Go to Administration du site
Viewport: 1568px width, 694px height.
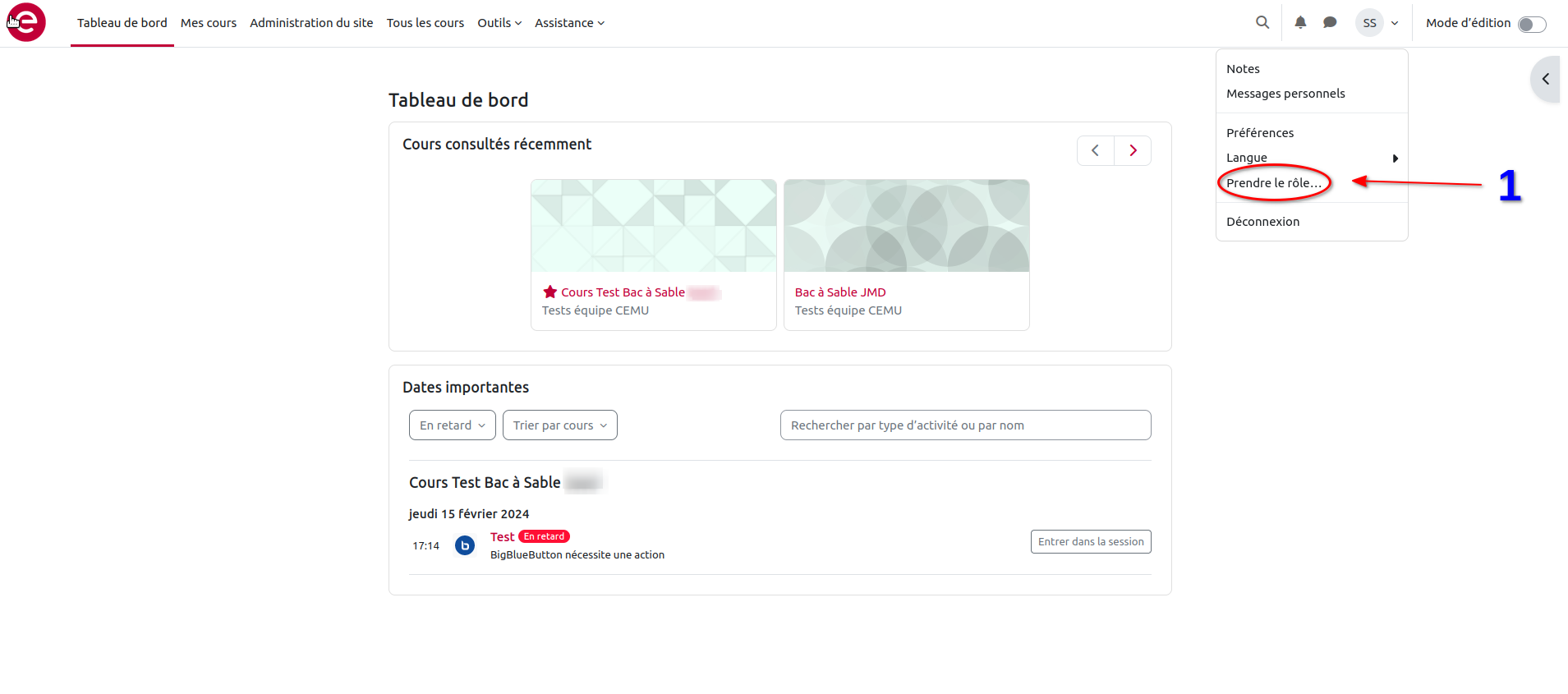coord(311,23)
